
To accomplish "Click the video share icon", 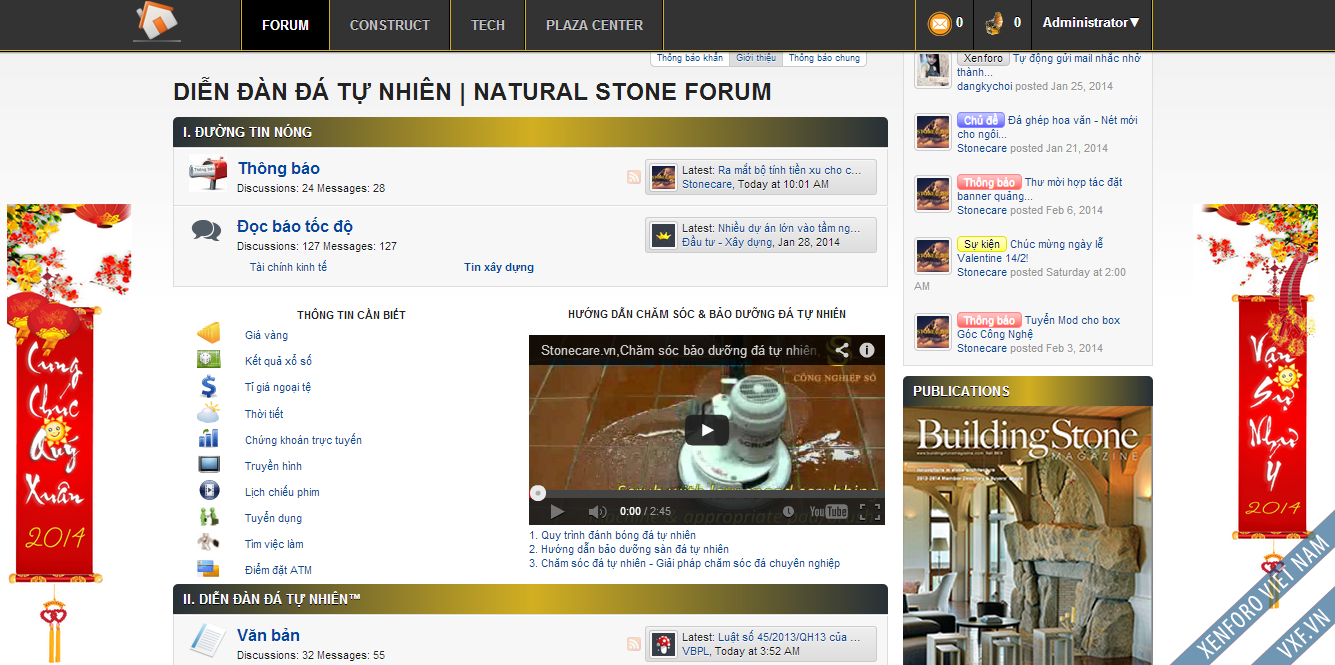I will pos(843,350).
